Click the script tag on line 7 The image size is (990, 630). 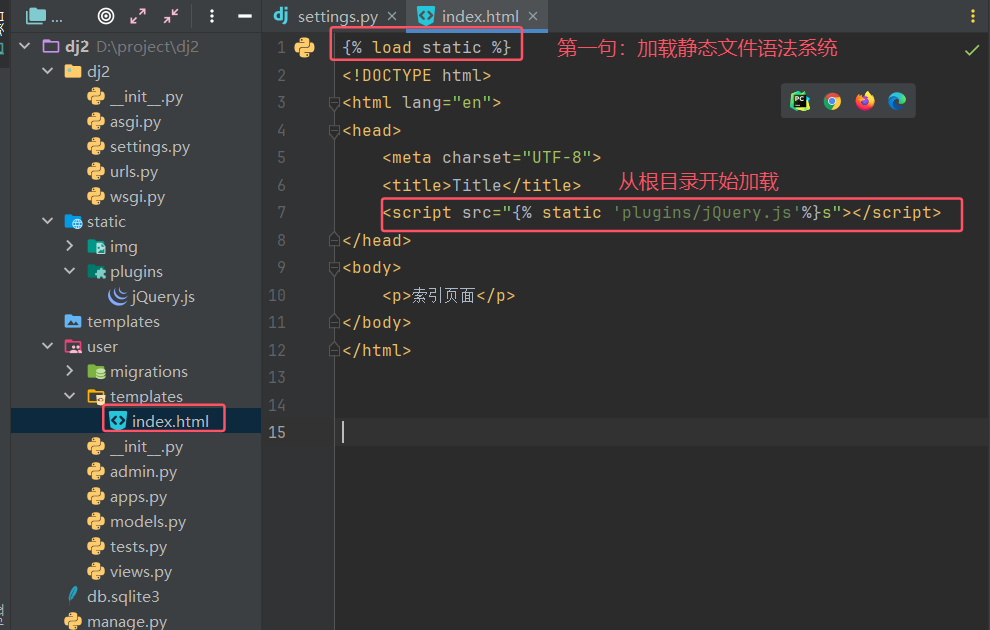[x=662, y=213]
